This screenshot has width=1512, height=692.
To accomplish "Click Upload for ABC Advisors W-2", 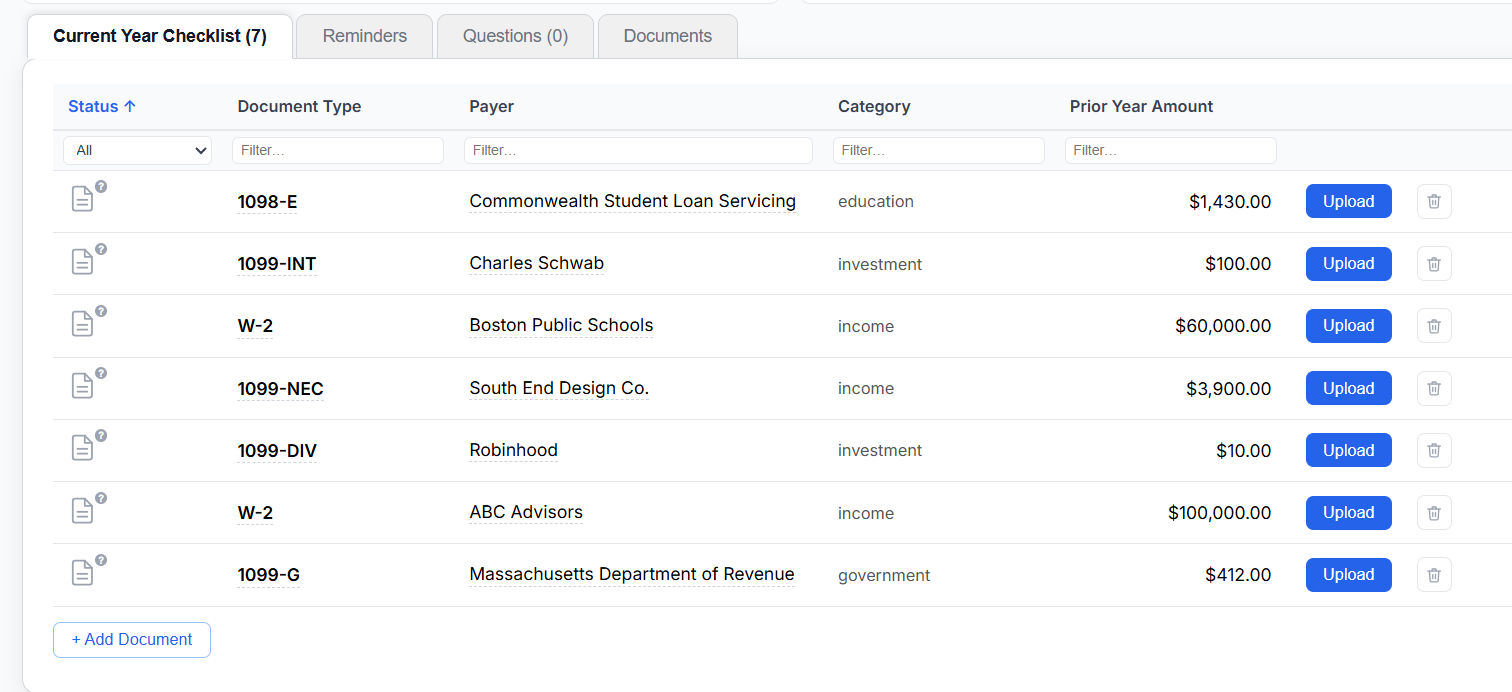I will 1349,513.
